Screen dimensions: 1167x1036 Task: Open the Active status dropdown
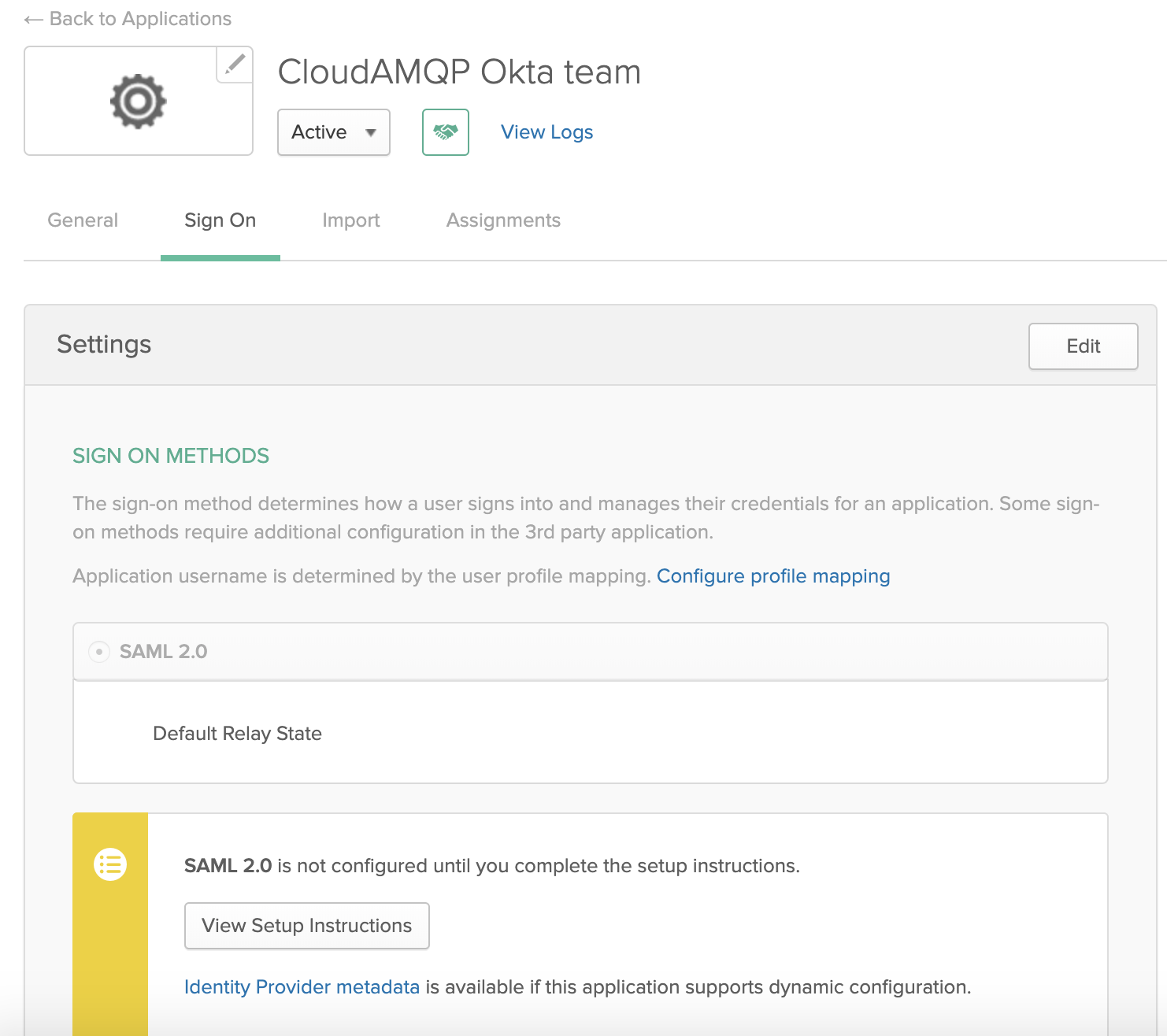334,132
